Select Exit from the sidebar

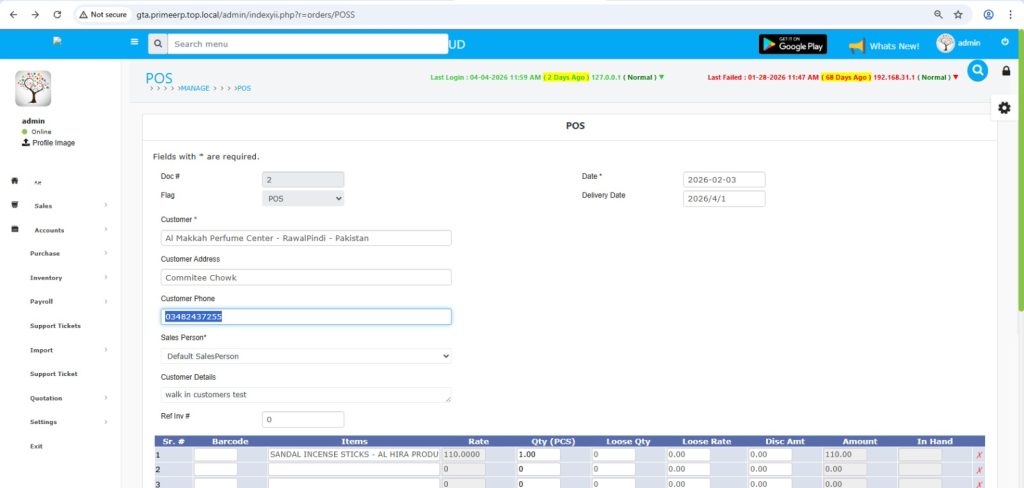tap(36, 446)
